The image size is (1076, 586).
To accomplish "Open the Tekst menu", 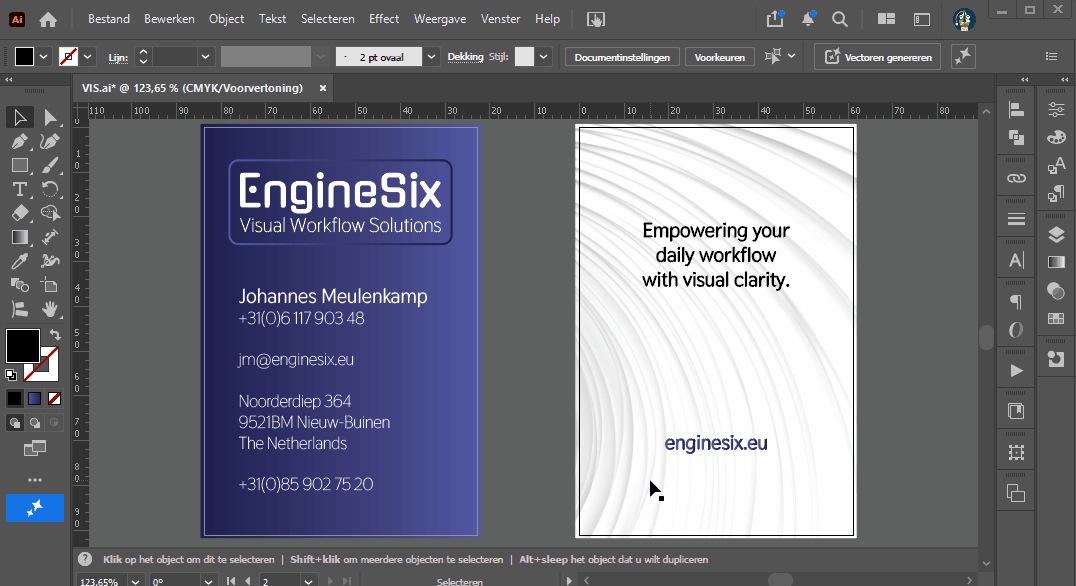I will point(272,19).
